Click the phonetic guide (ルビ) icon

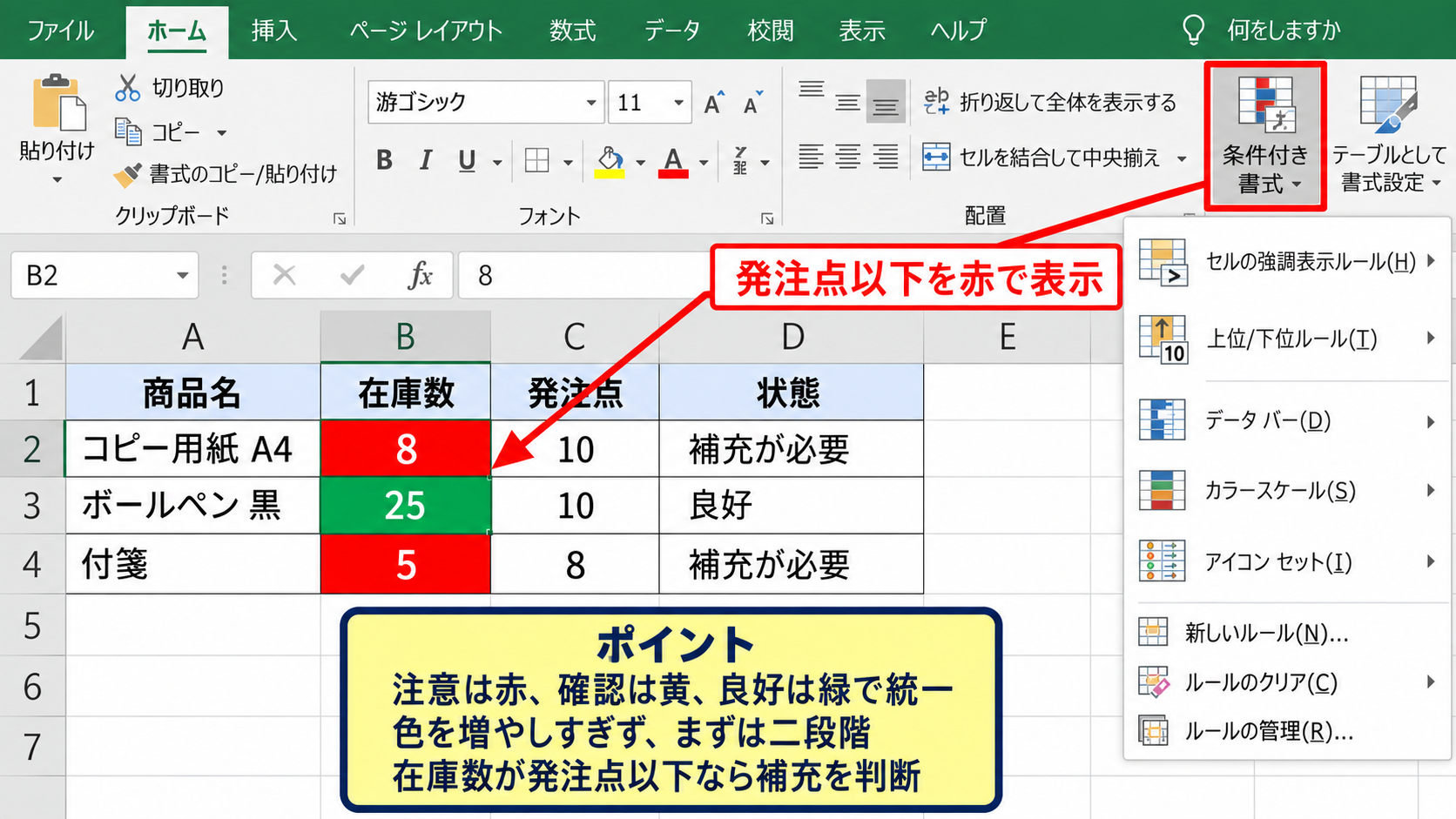coord(740,161)
